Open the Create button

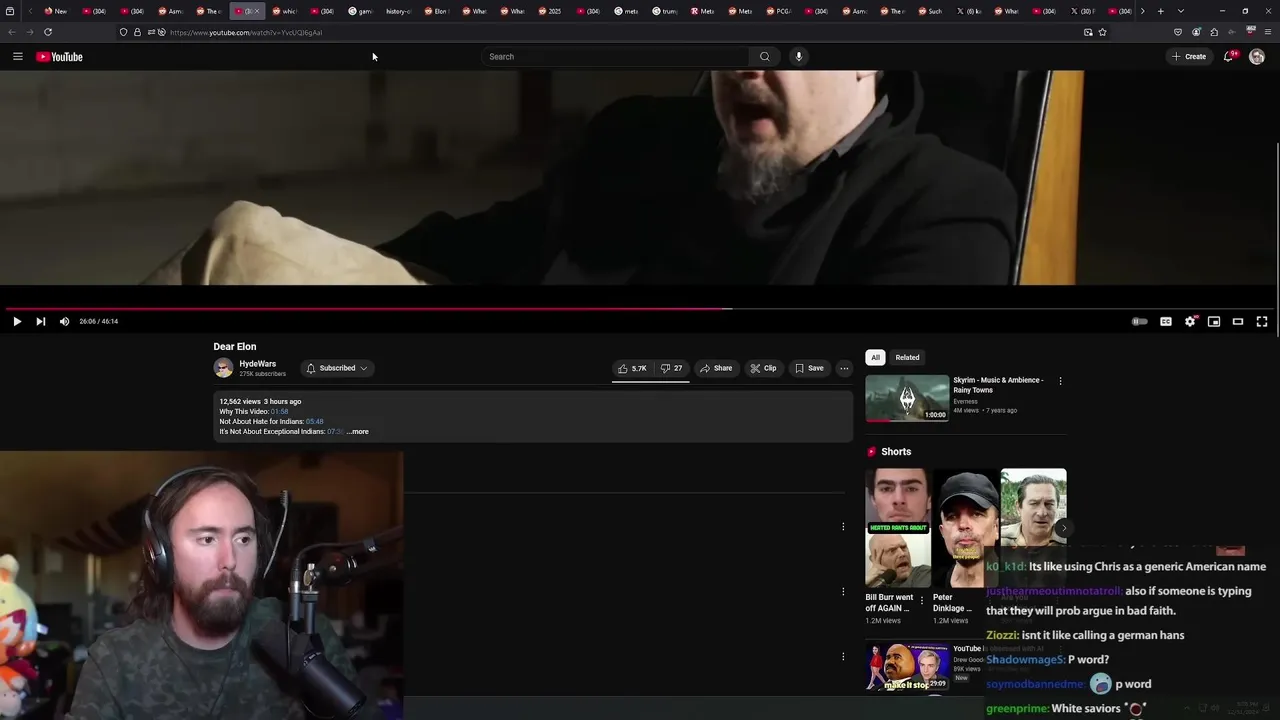tap(1189, 57)
